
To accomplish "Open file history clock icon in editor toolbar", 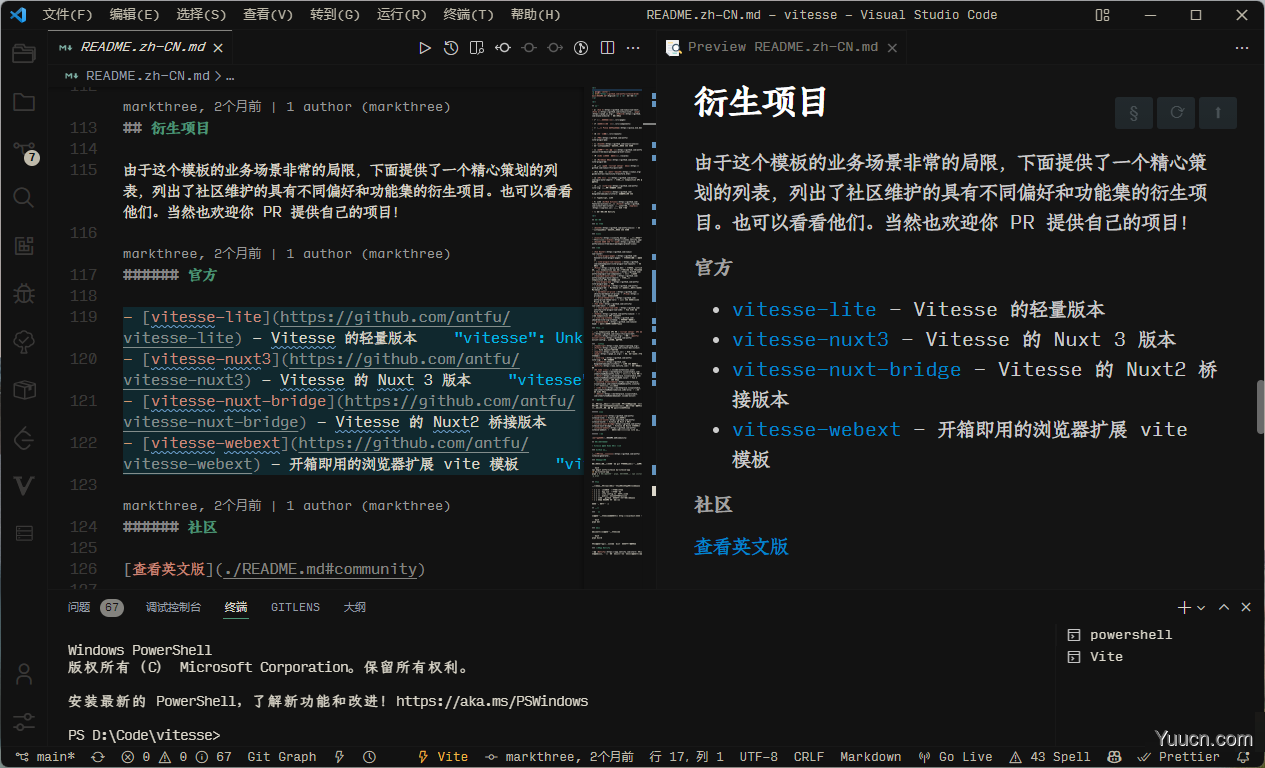I will pyautogui.click(x=451, y=47).
